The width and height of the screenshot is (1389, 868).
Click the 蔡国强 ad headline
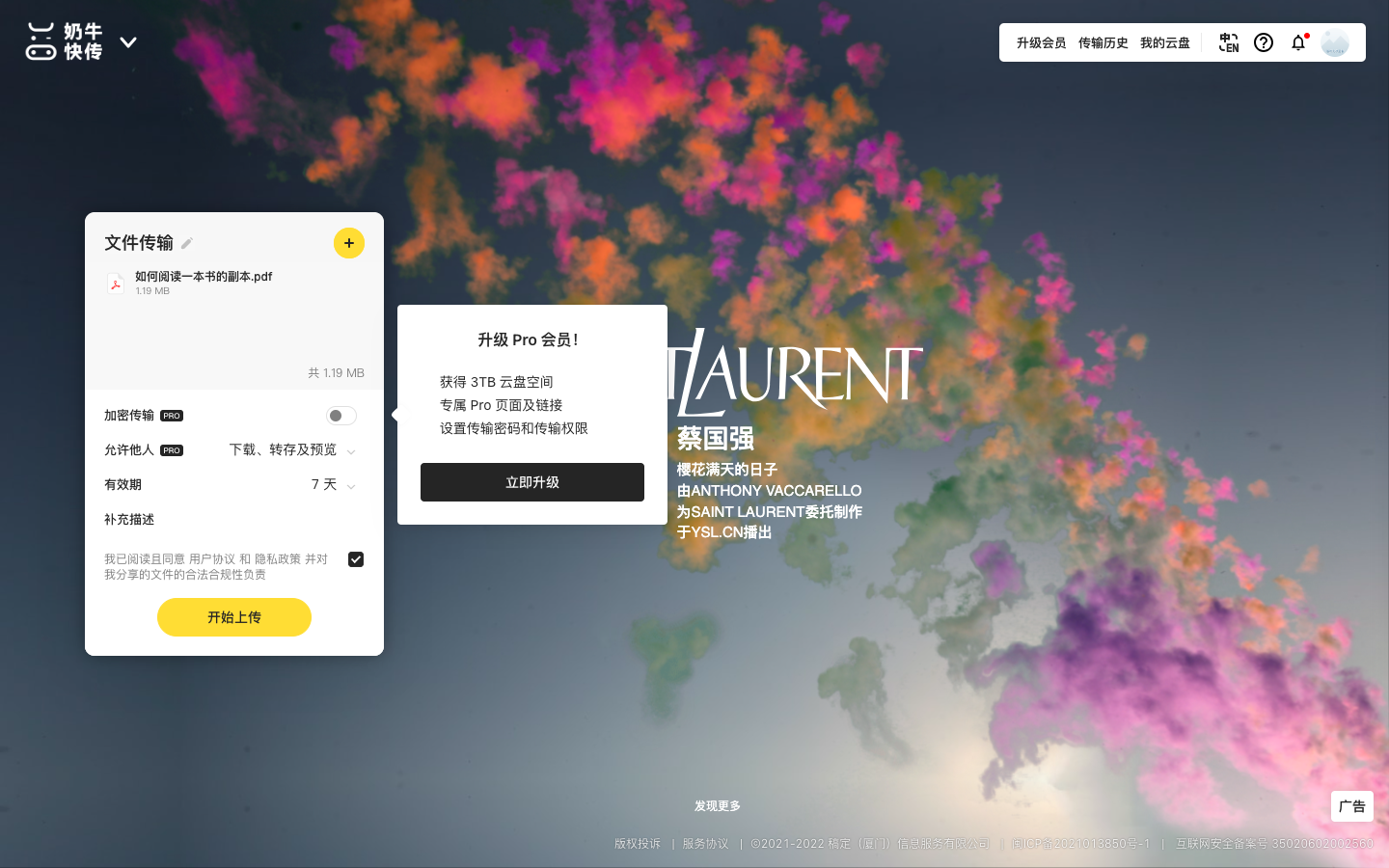pyautogui.click(x=716, y=439)
